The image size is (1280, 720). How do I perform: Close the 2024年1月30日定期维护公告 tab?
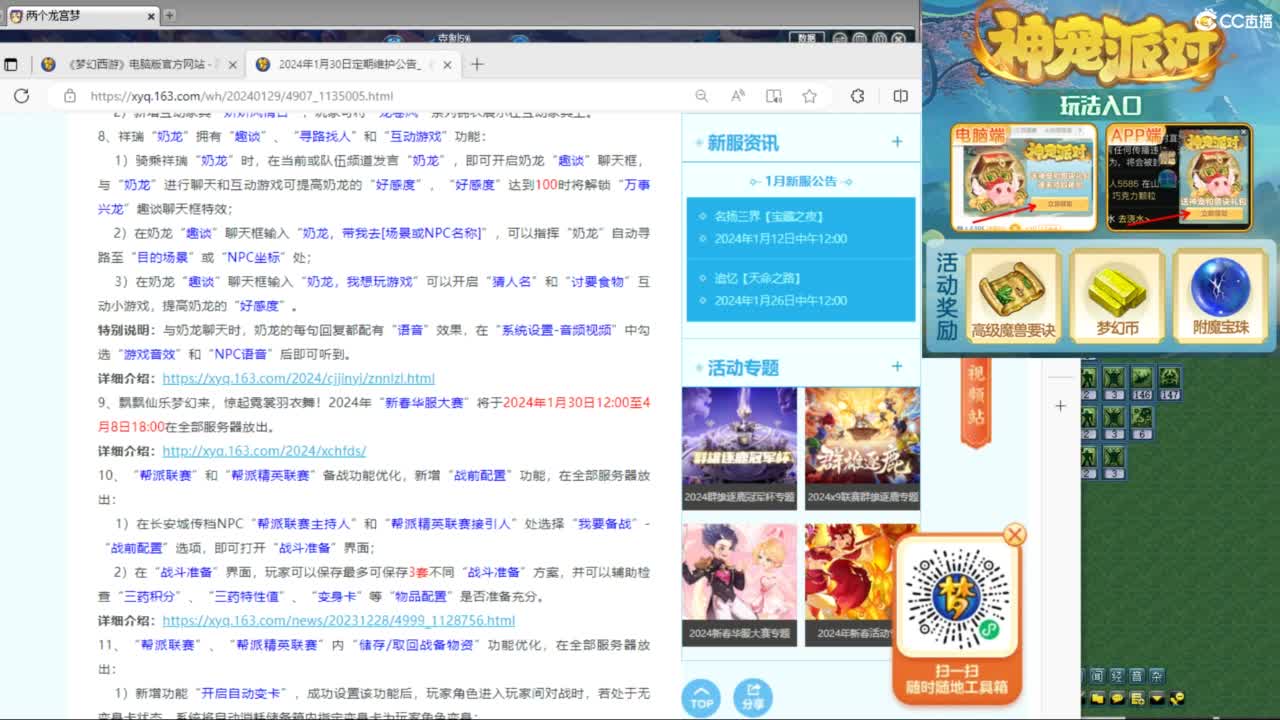click(447, 64)
